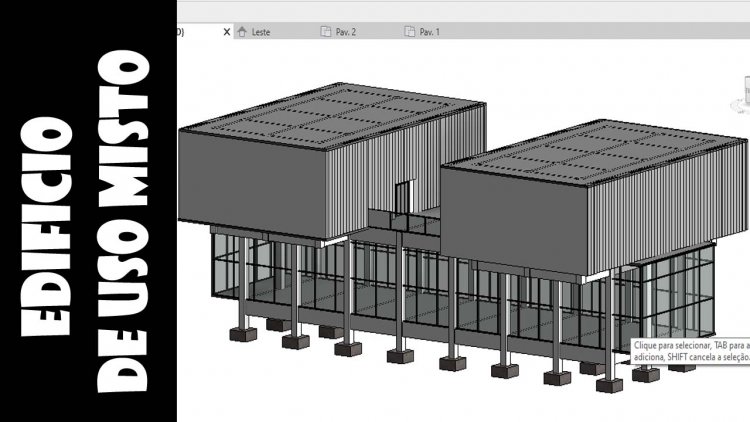750x422 pixels.
Task: Click the ViewCube navigation widget
Action: coord(741,96)
